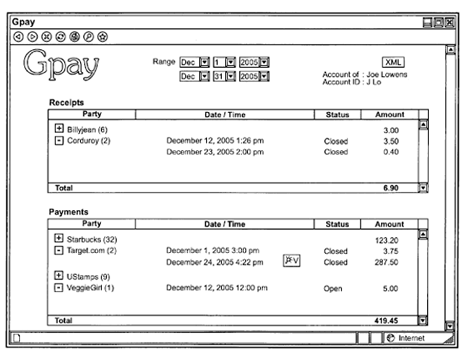Click the Payments table scroll-down arrow
This screenshot has width=467, height=361.
point(423,321)
